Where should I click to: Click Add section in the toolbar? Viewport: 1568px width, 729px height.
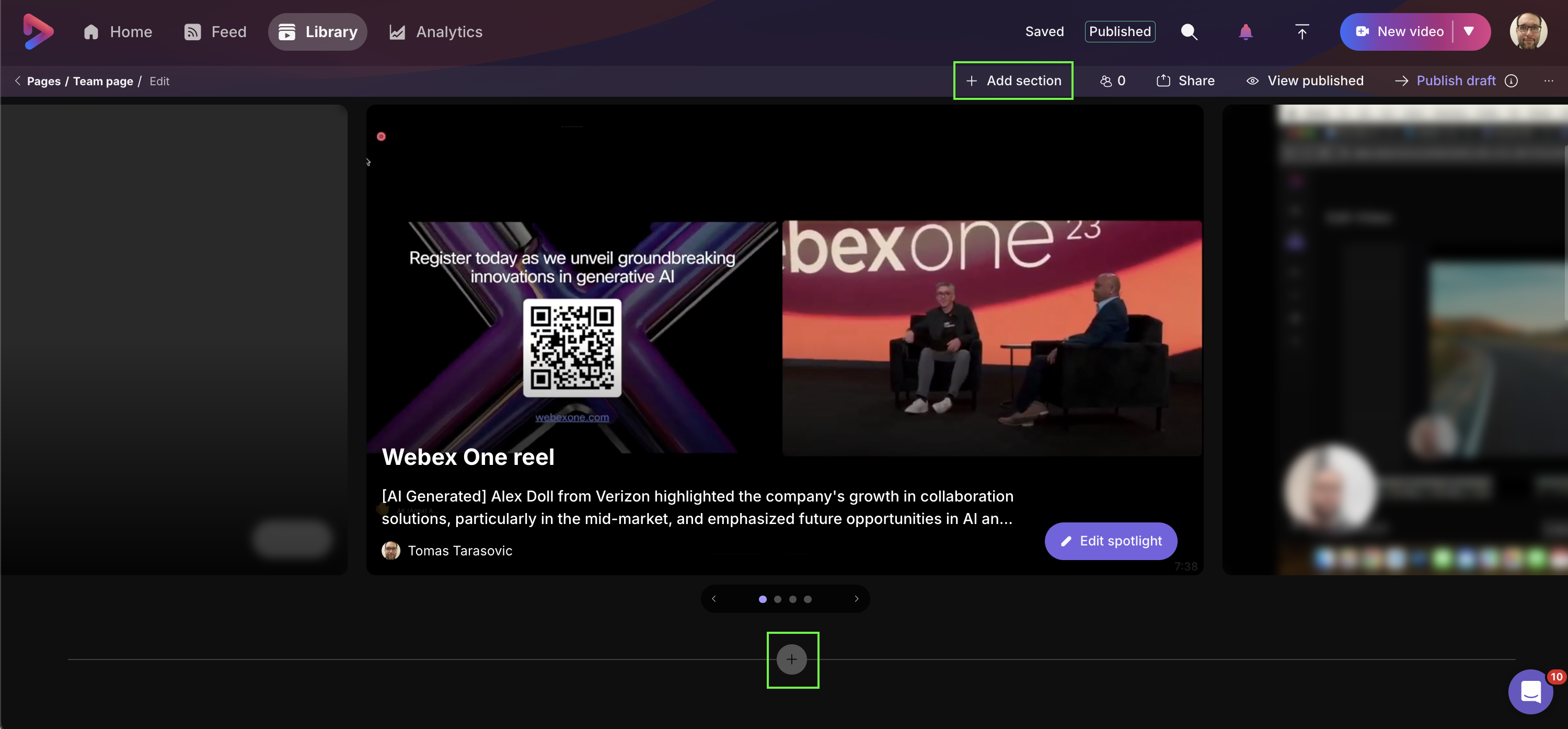pyautogui.click(x=1013, y=81)
